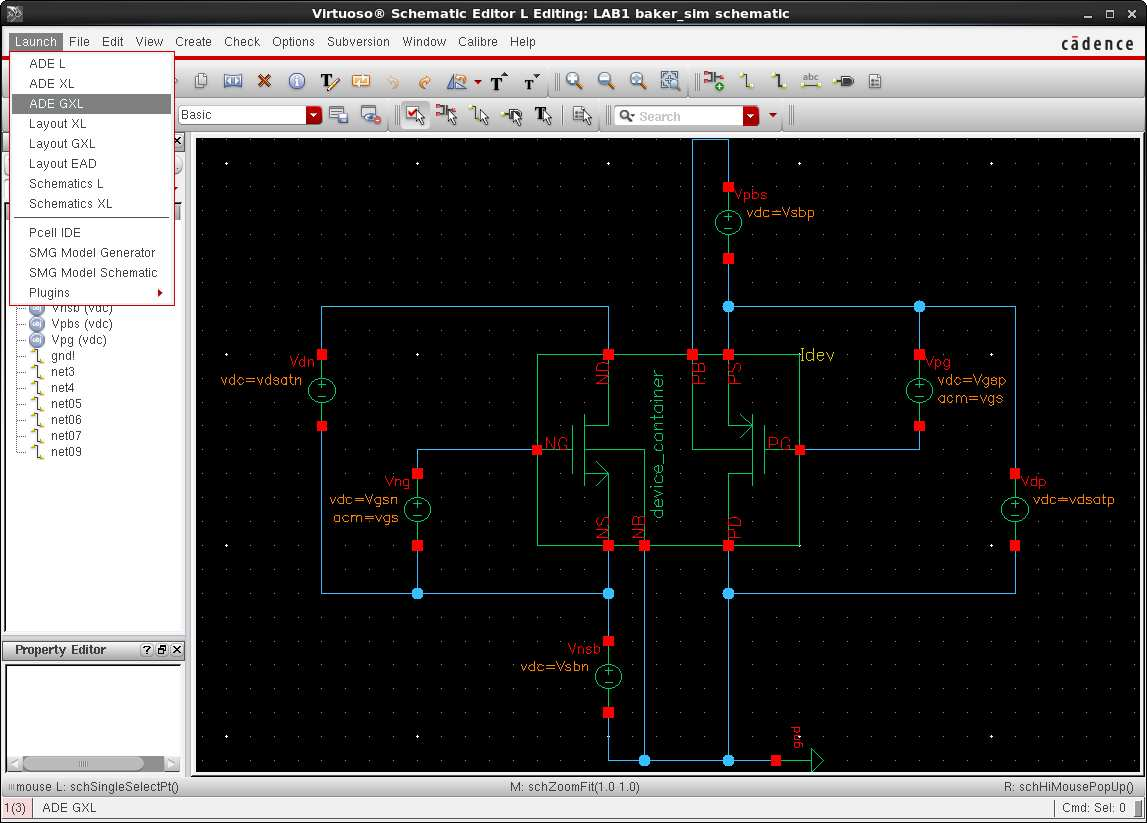Click the Create Pin icon
This screenshot has width=1147, height=823.
[x=843, y=81]
